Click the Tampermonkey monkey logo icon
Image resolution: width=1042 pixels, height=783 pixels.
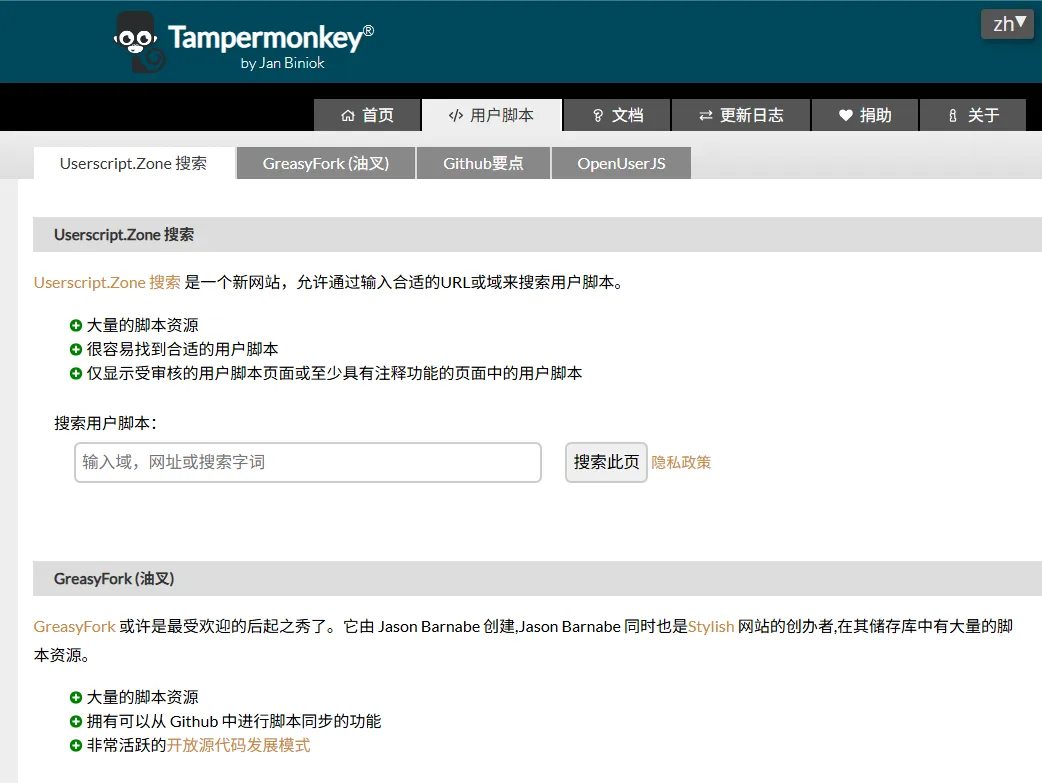click(x=138, y=42)
